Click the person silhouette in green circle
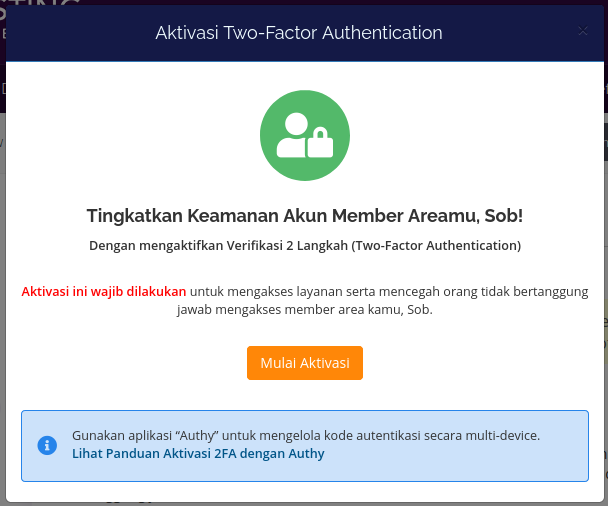The image size is (608, 506). pos(294,135)
